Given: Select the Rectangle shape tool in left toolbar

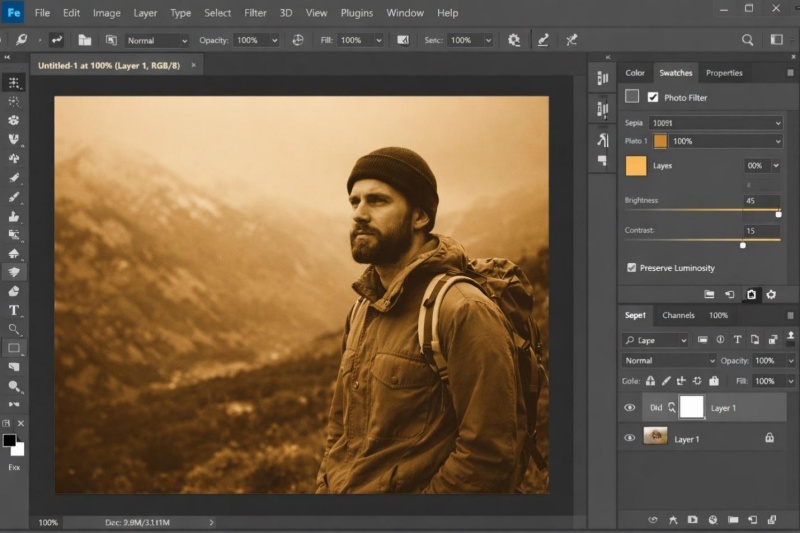Looking at the screenshot, I should click(x=14, y=348).
